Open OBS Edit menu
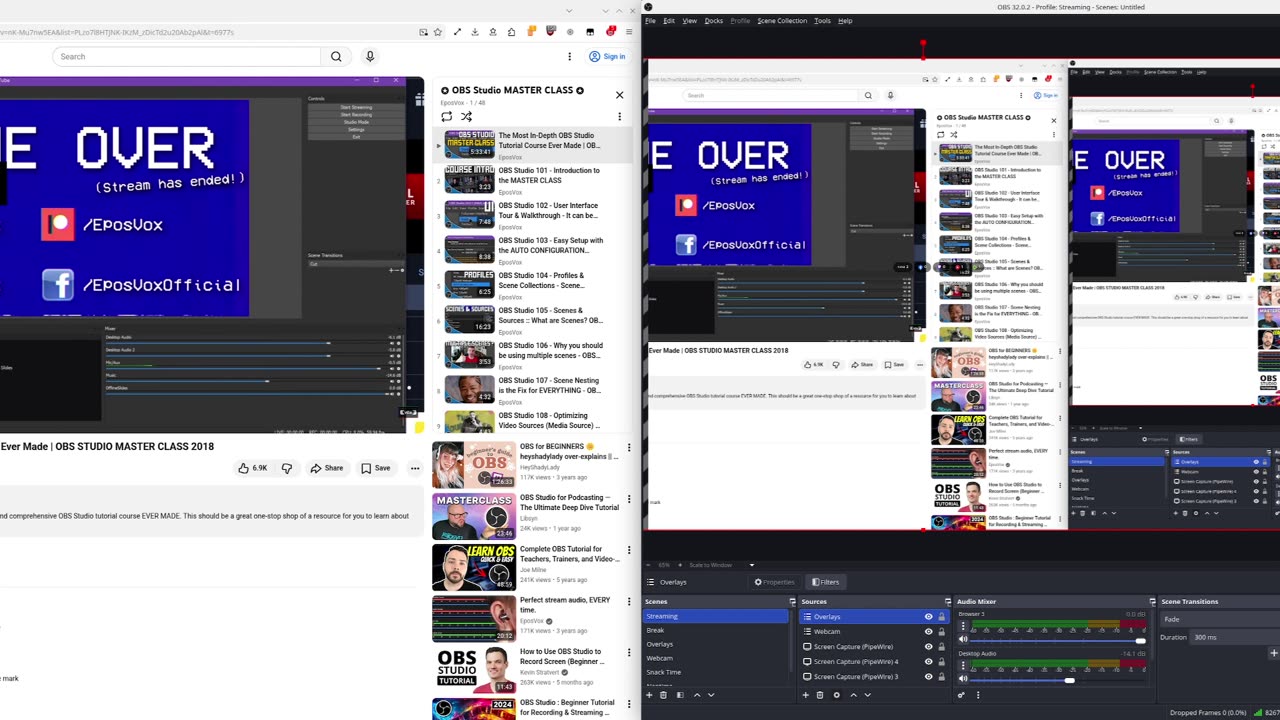Image resolution: width=1280 pixels, height=720 pixels. coord(669,21)
